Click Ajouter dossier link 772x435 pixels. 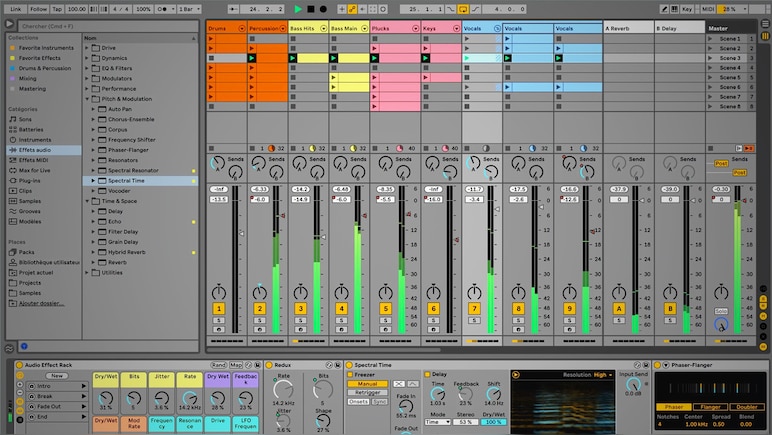click(x=41, y=303)
